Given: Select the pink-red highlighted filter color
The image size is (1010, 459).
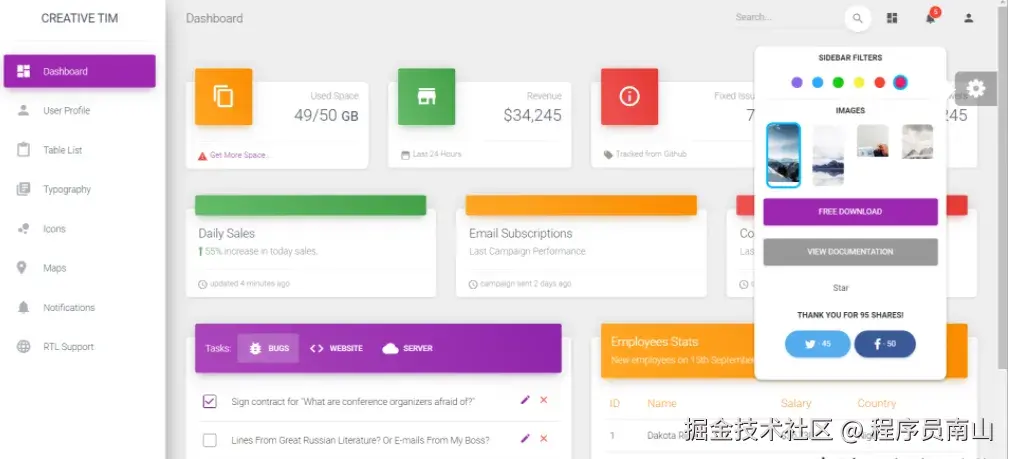Looking at the screenshot, I should (900, 82).
